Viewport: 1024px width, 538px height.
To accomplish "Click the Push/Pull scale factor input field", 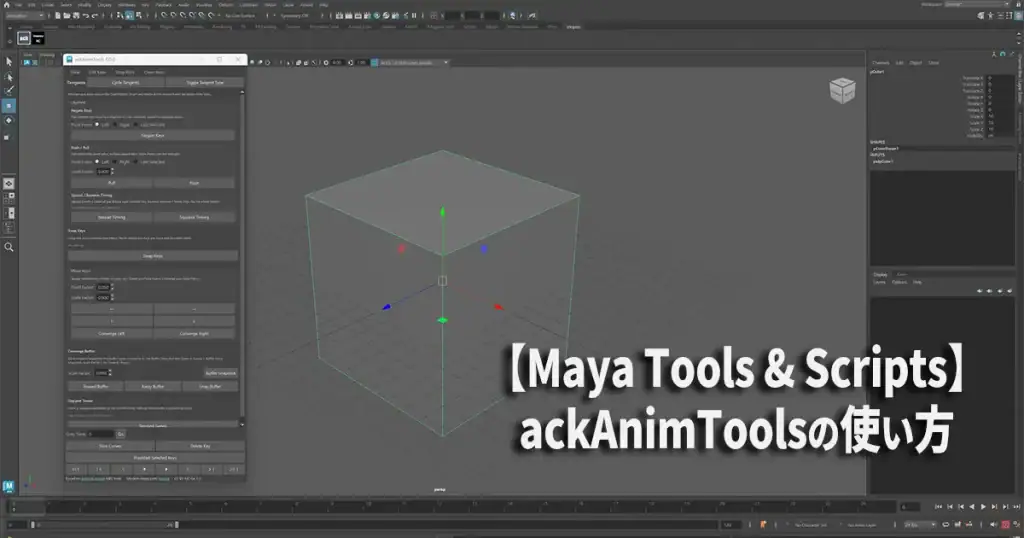I will click(103, 172).
